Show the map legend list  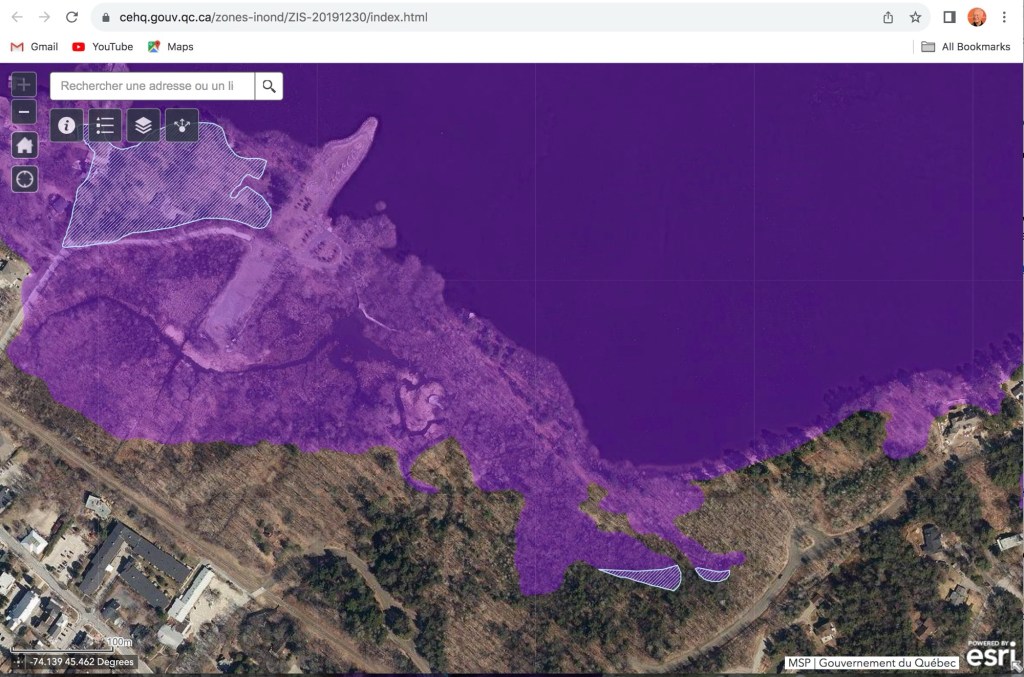[x=105, y=125]
